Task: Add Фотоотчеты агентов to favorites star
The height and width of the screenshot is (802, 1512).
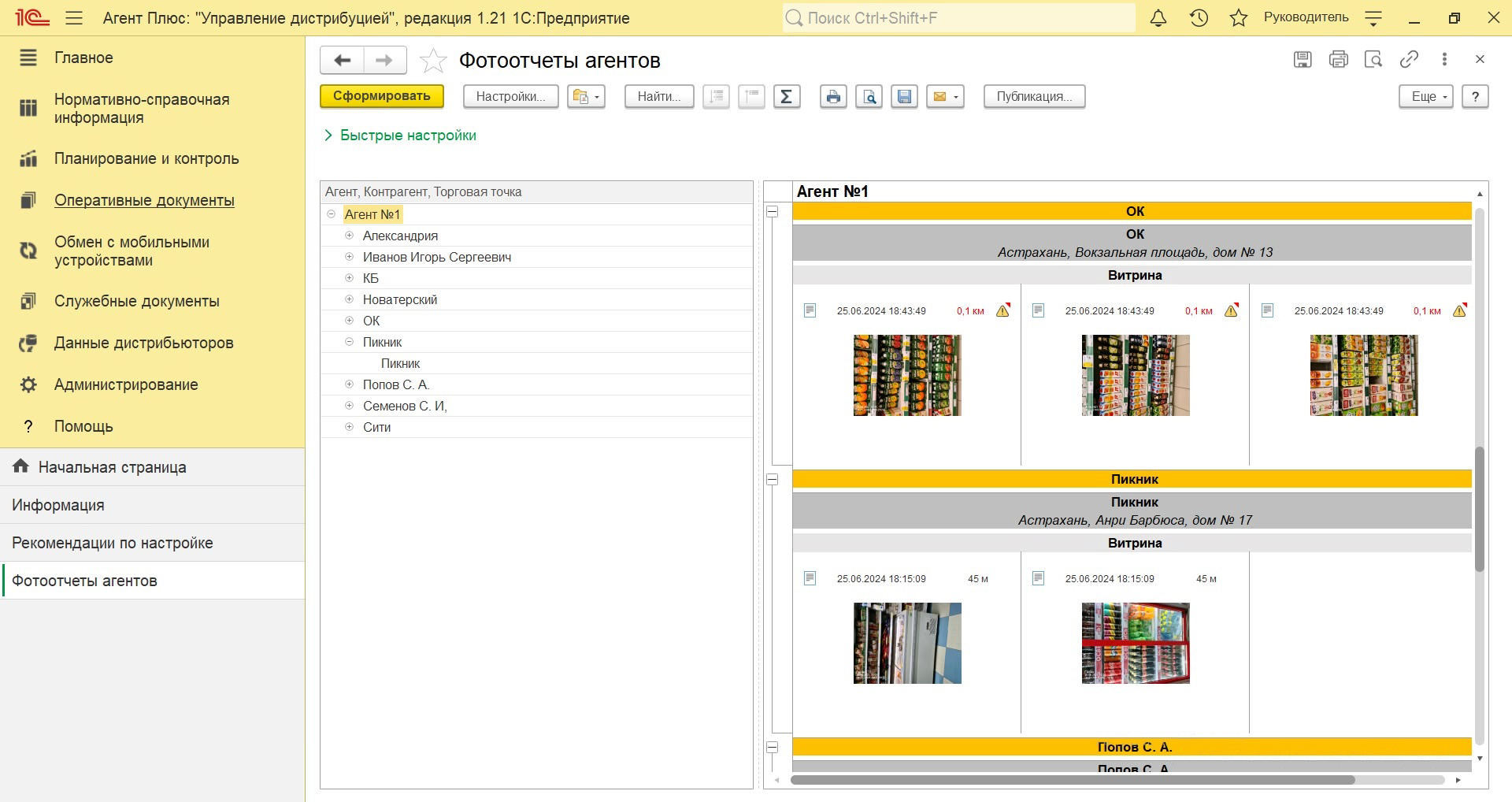Action: click(433, 61)
